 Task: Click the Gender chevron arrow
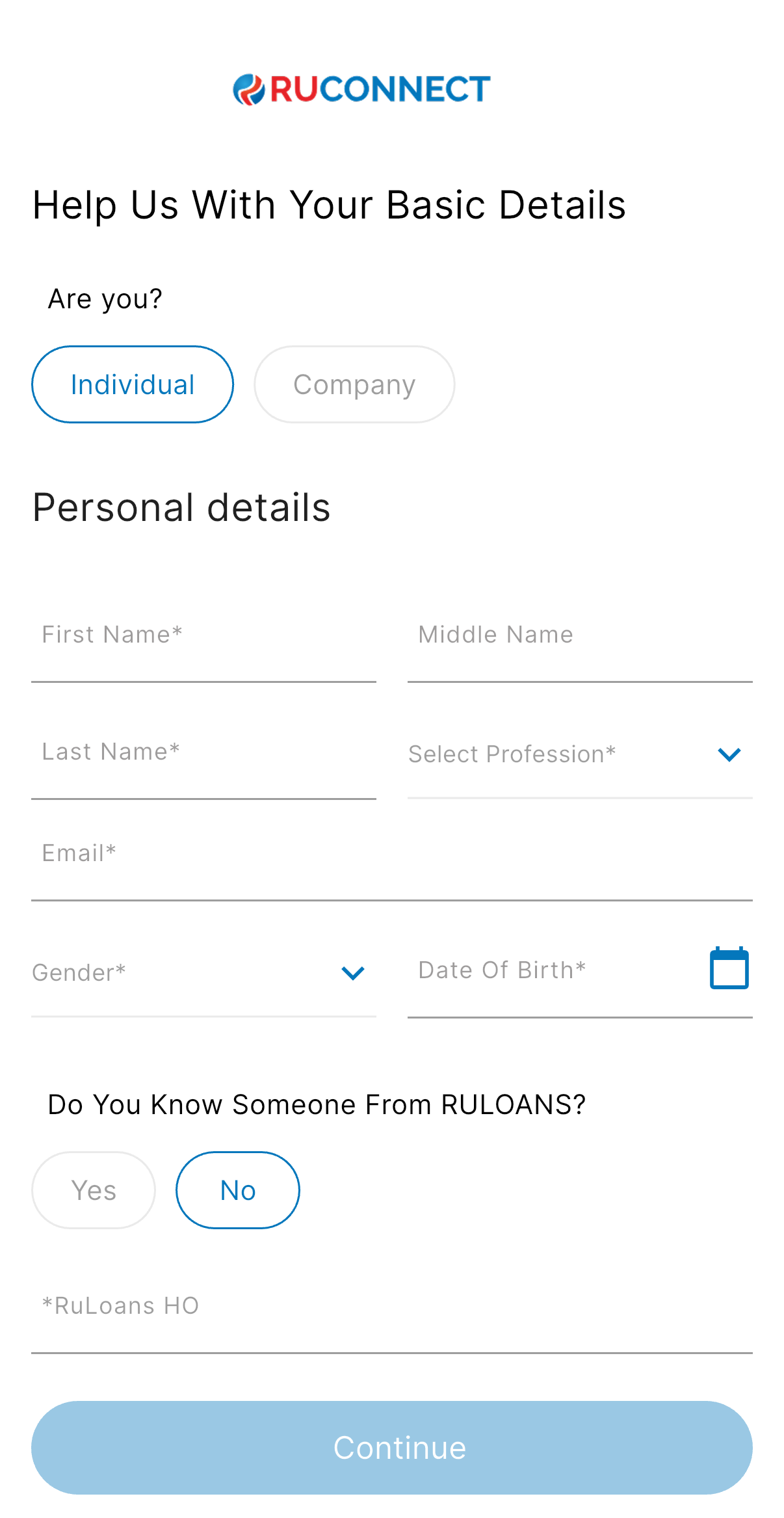pos(352,973)
